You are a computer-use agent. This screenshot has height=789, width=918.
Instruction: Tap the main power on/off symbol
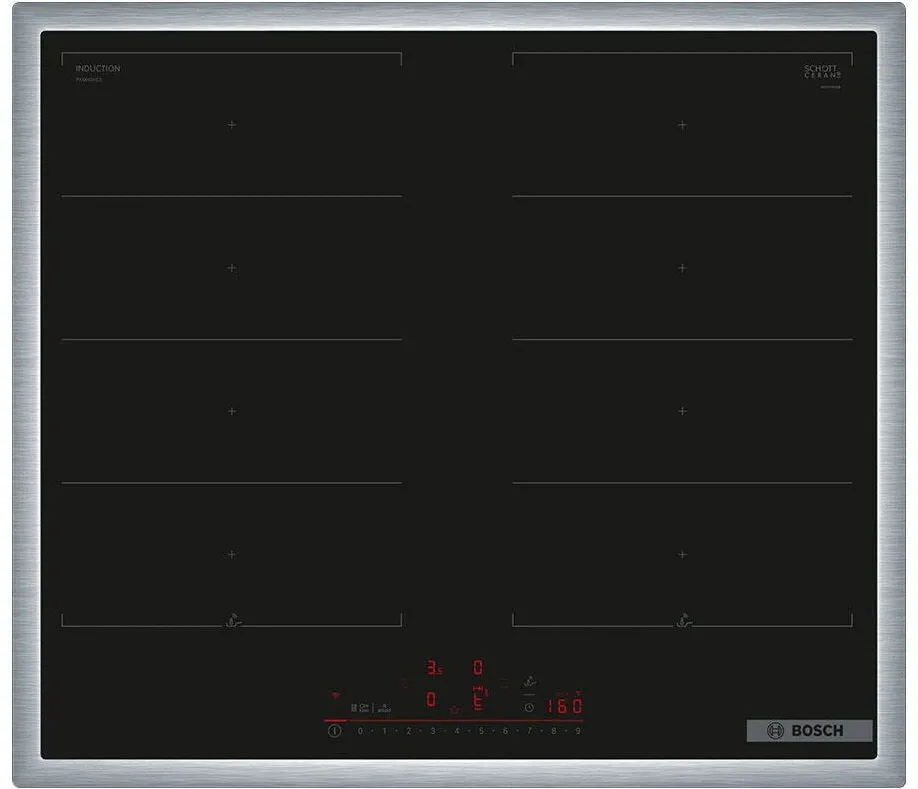click(x=334, y=730)
